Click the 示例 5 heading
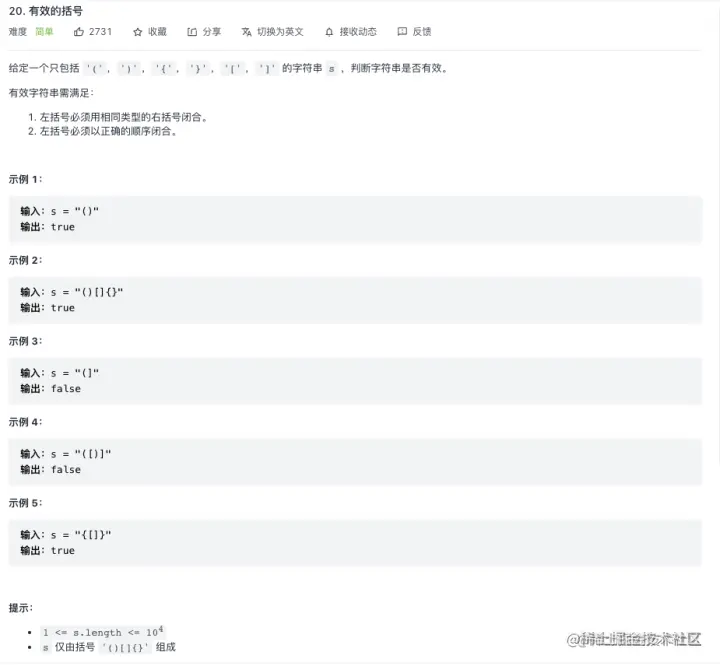 click(25, 503)
